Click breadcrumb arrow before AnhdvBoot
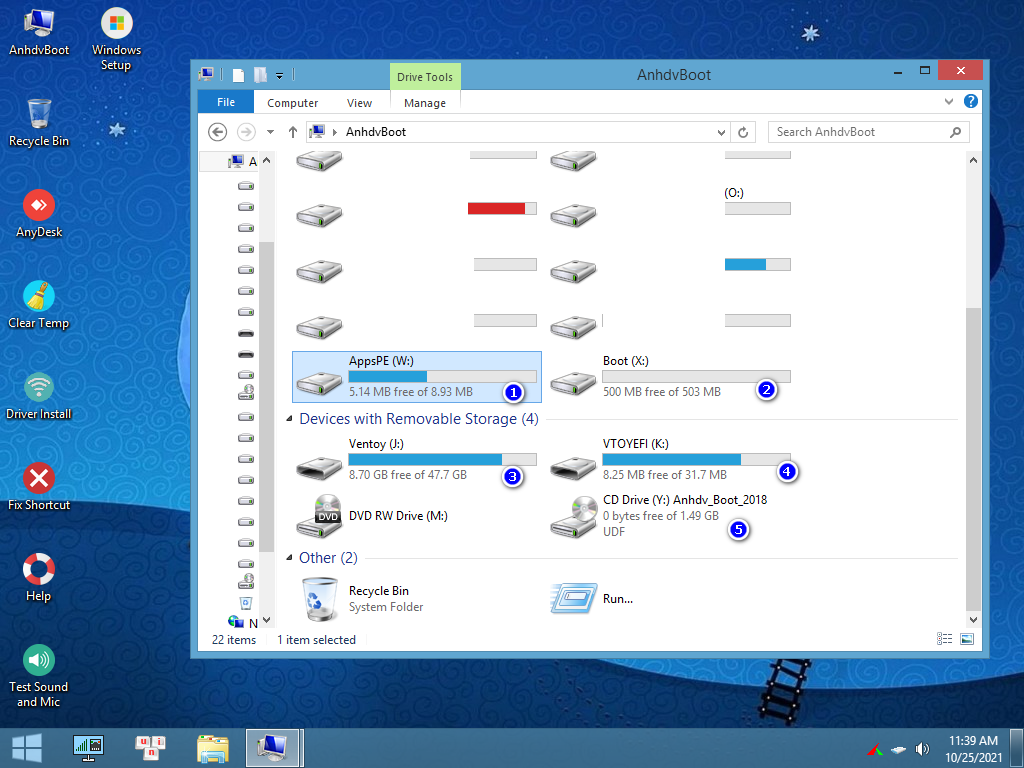The width and height of the screenshot is (1024, 768). coord(334,132)
